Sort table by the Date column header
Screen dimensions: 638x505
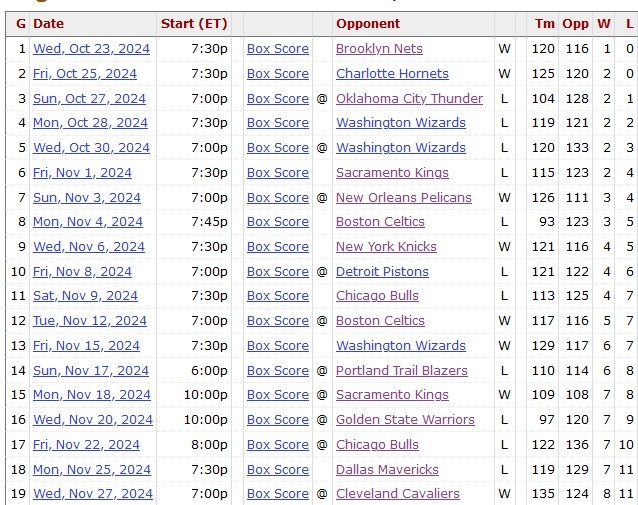pos(48,24)
